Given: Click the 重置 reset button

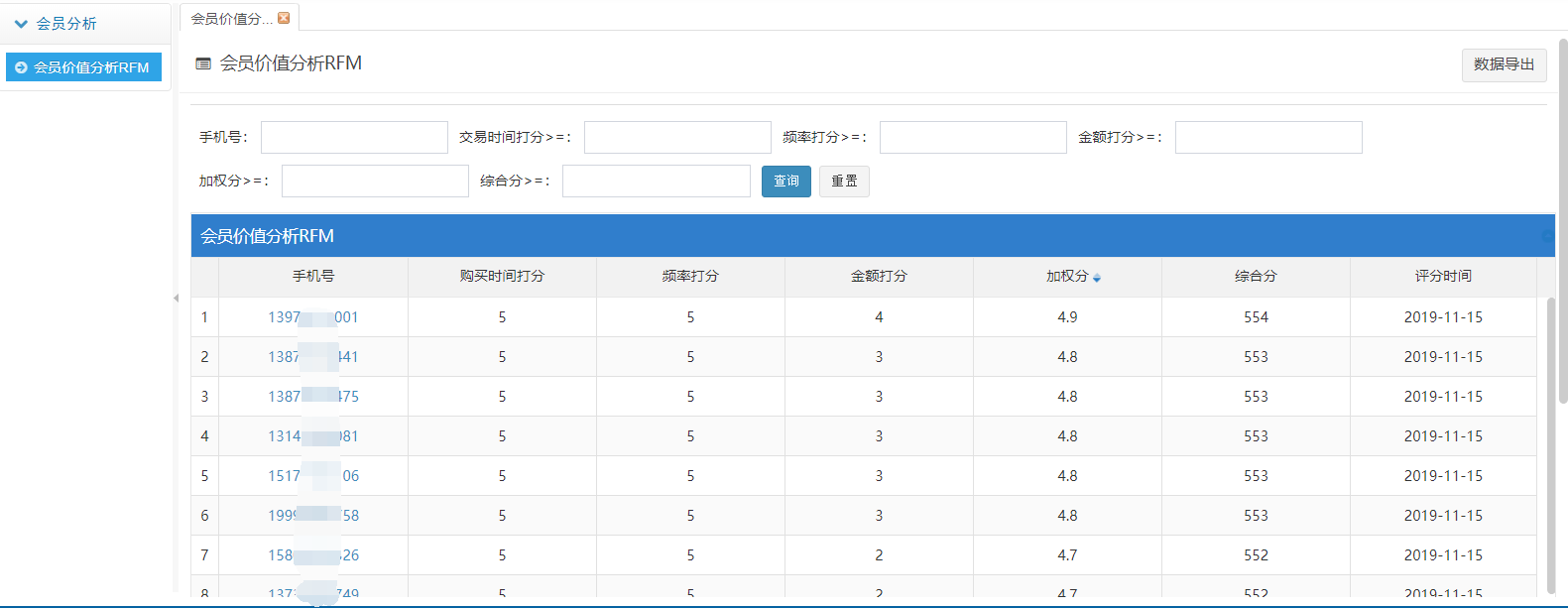Looking at the screenshot, I should 844,181.
